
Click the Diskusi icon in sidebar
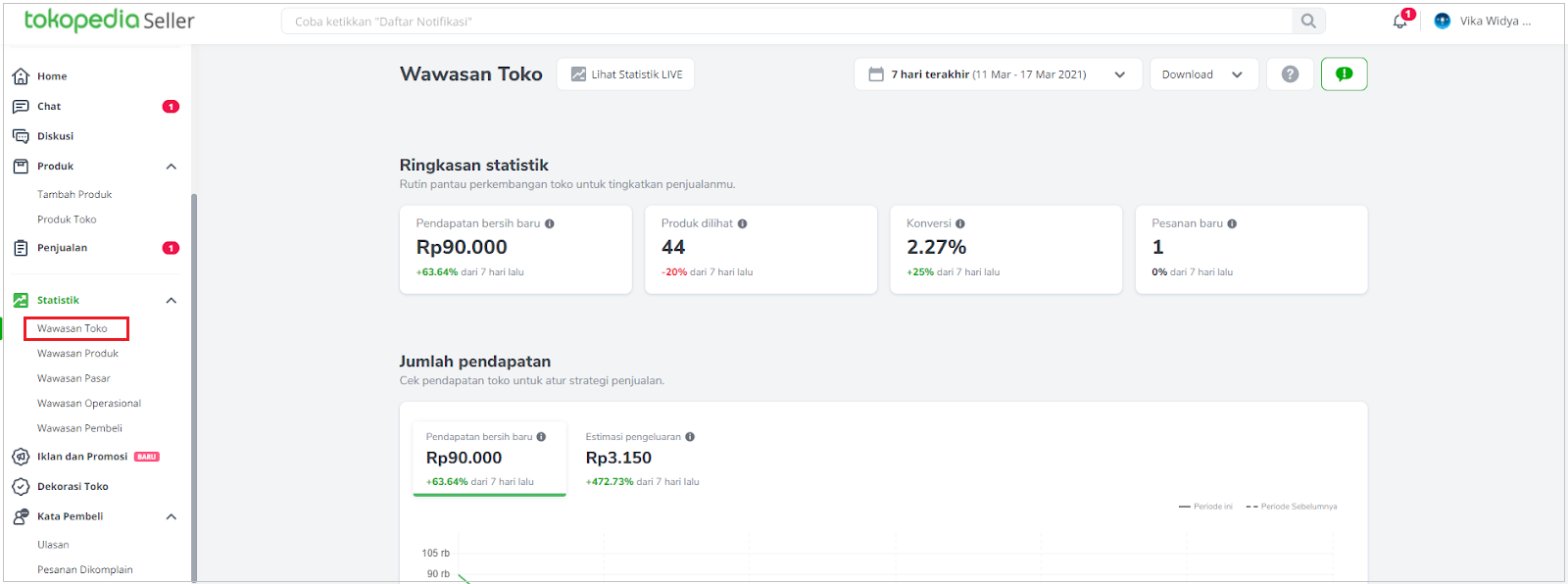[x=21, y=136]
